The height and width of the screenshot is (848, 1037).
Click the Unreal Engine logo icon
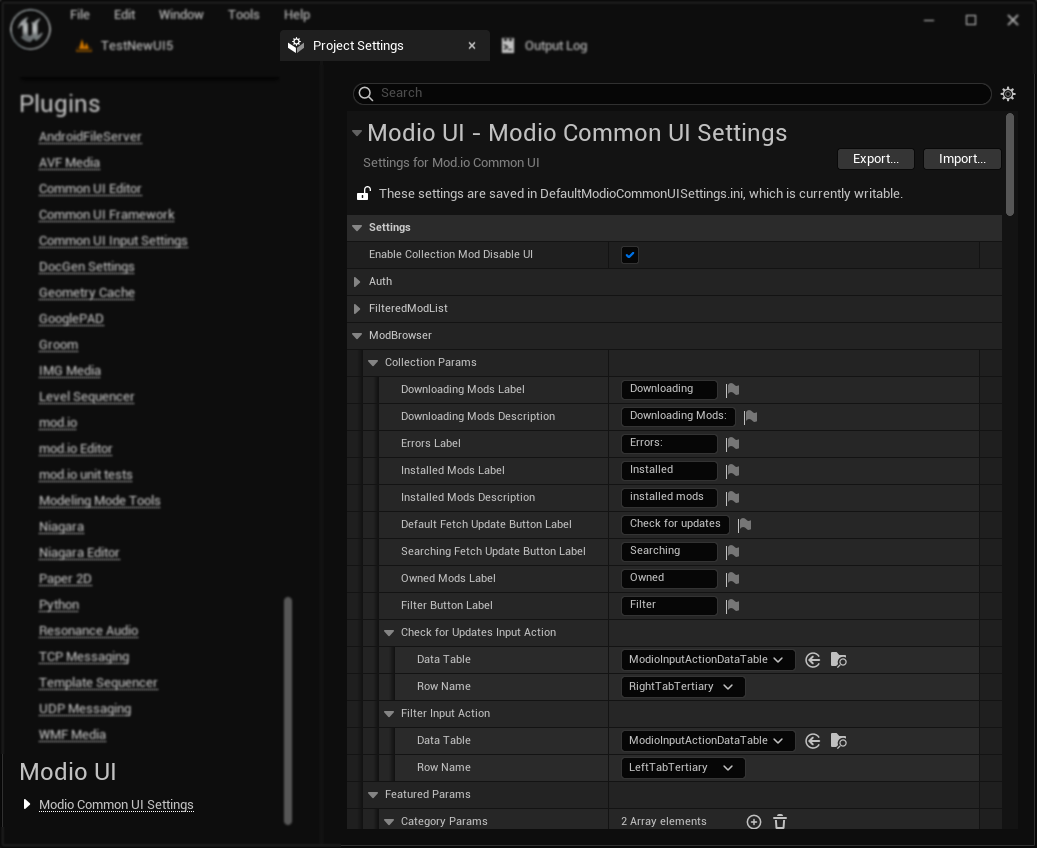click(x=30, y=28)
